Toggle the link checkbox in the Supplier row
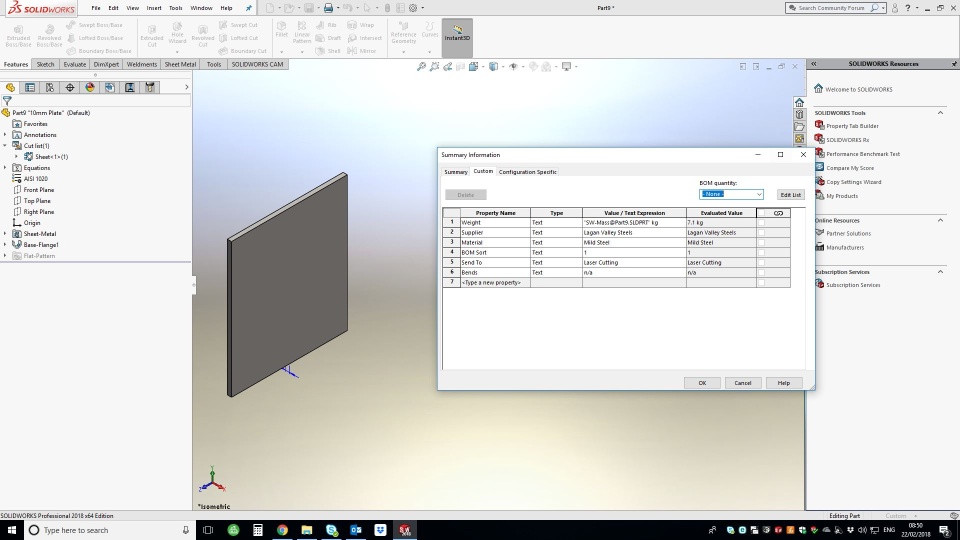 coord(761,233)
